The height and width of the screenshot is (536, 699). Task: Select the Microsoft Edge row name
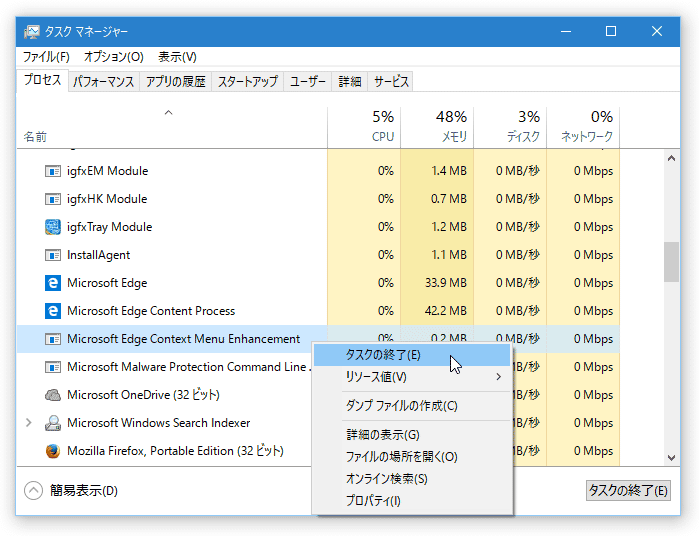coord(107,283)
